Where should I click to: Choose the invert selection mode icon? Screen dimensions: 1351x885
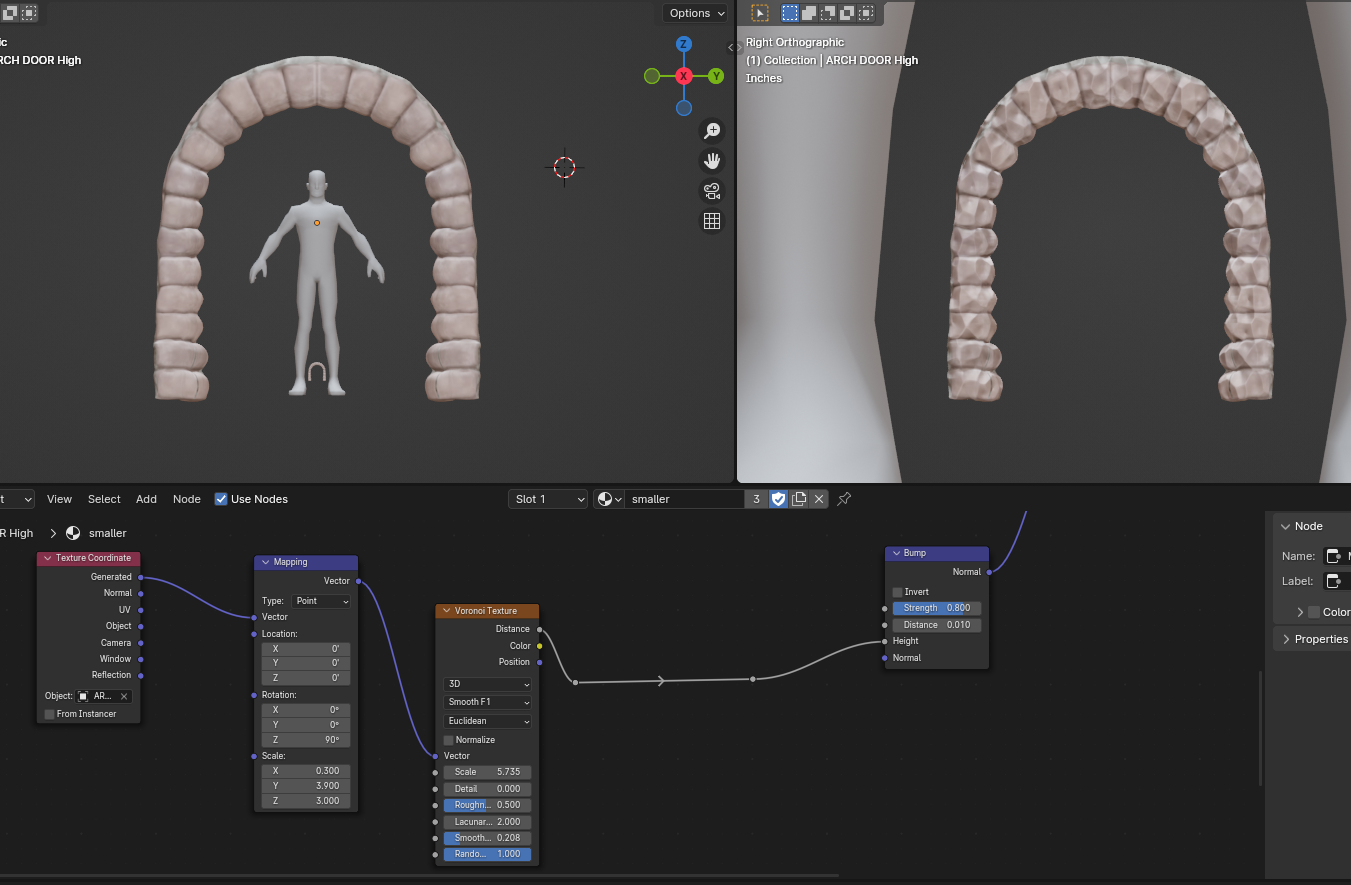click(847, 13)
